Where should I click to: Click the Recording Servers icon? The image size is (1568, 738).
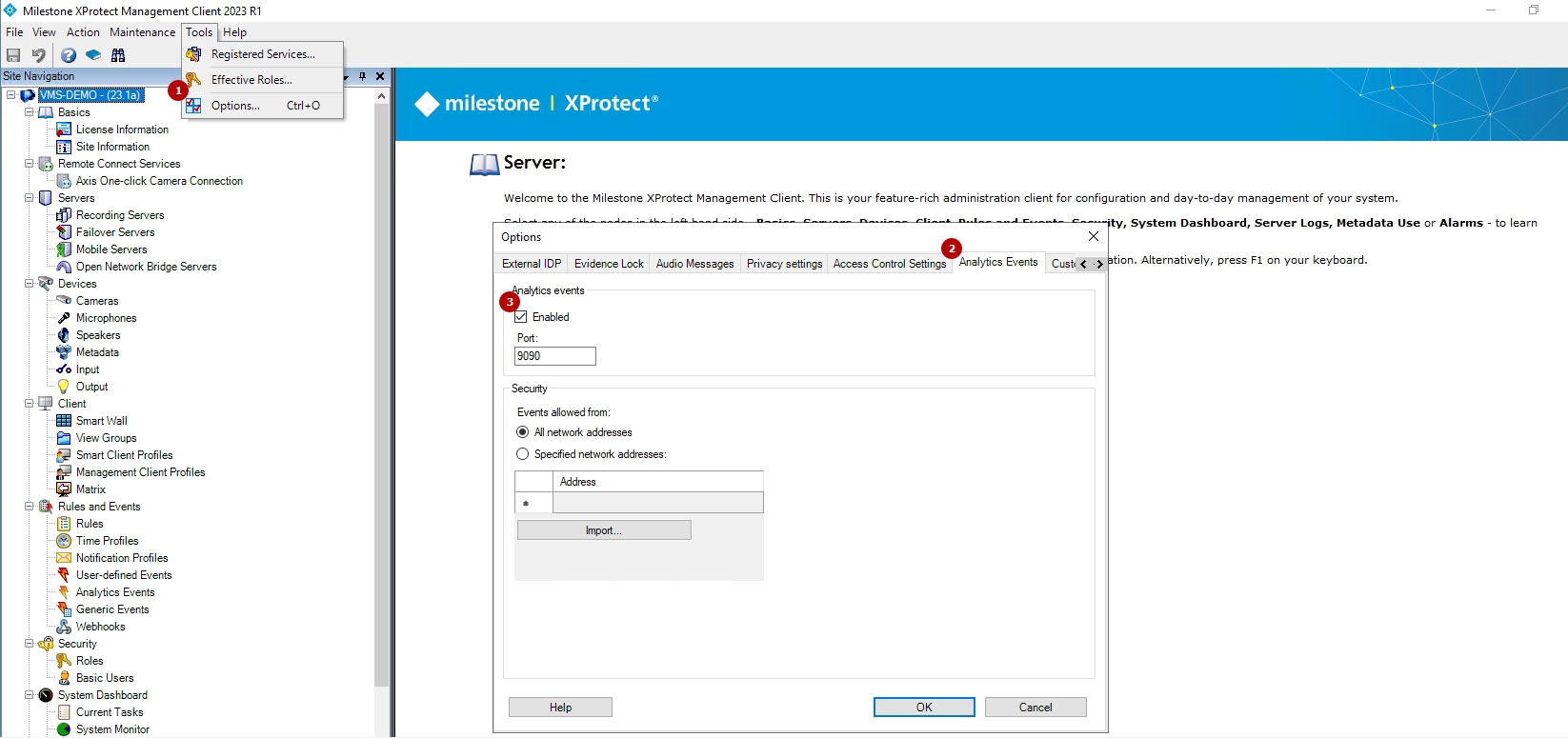[64, 215]
